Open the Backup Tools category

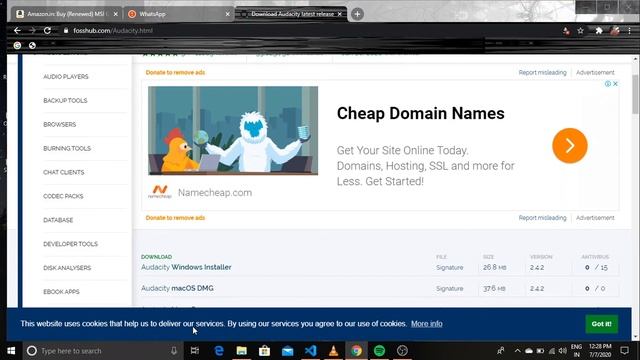click(65, 100)
